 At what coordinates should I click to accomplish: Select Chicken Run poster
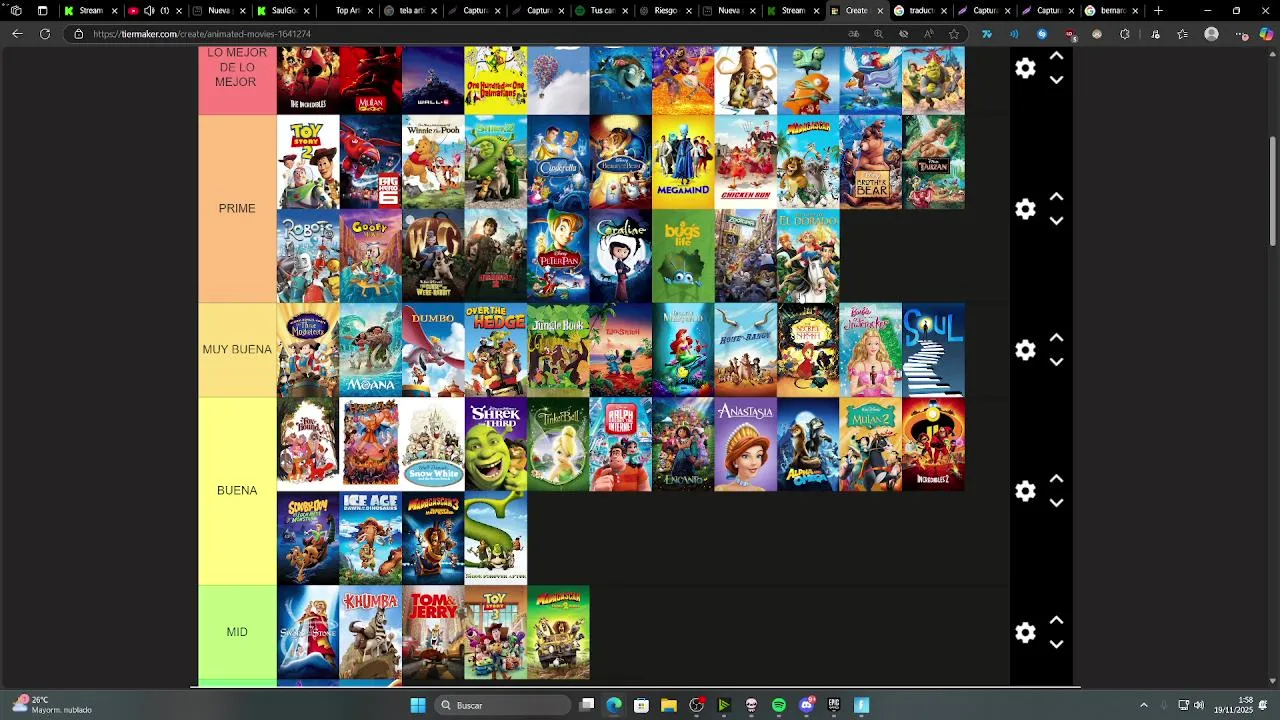[745, 162]
